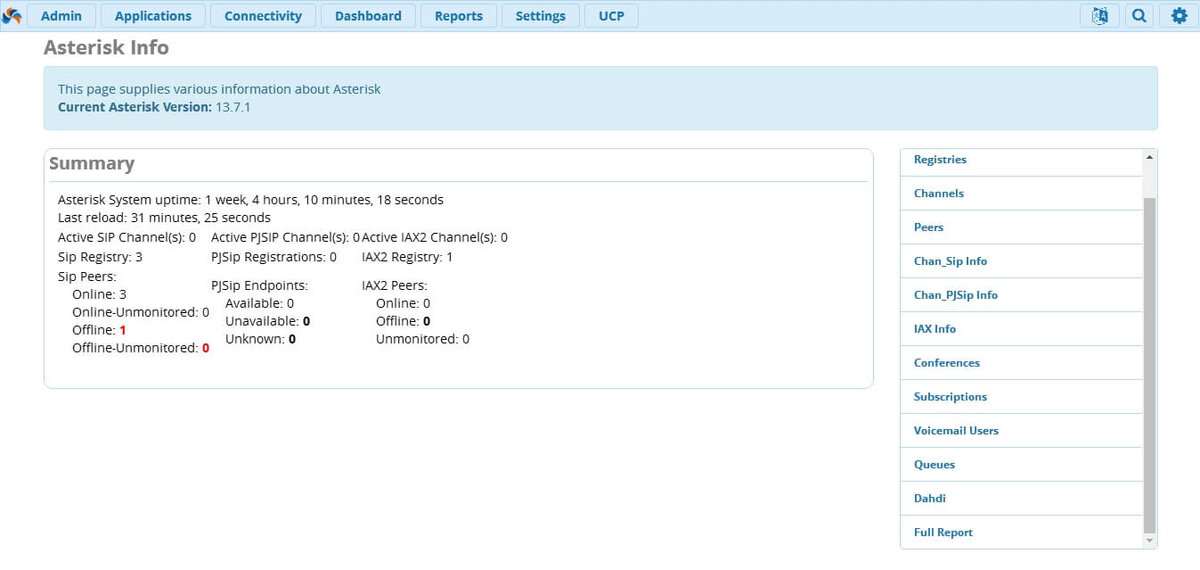The height and width of the screenshot is (570, 1200).
Task: Open IAX Info report
Action: pos(1021,329)
